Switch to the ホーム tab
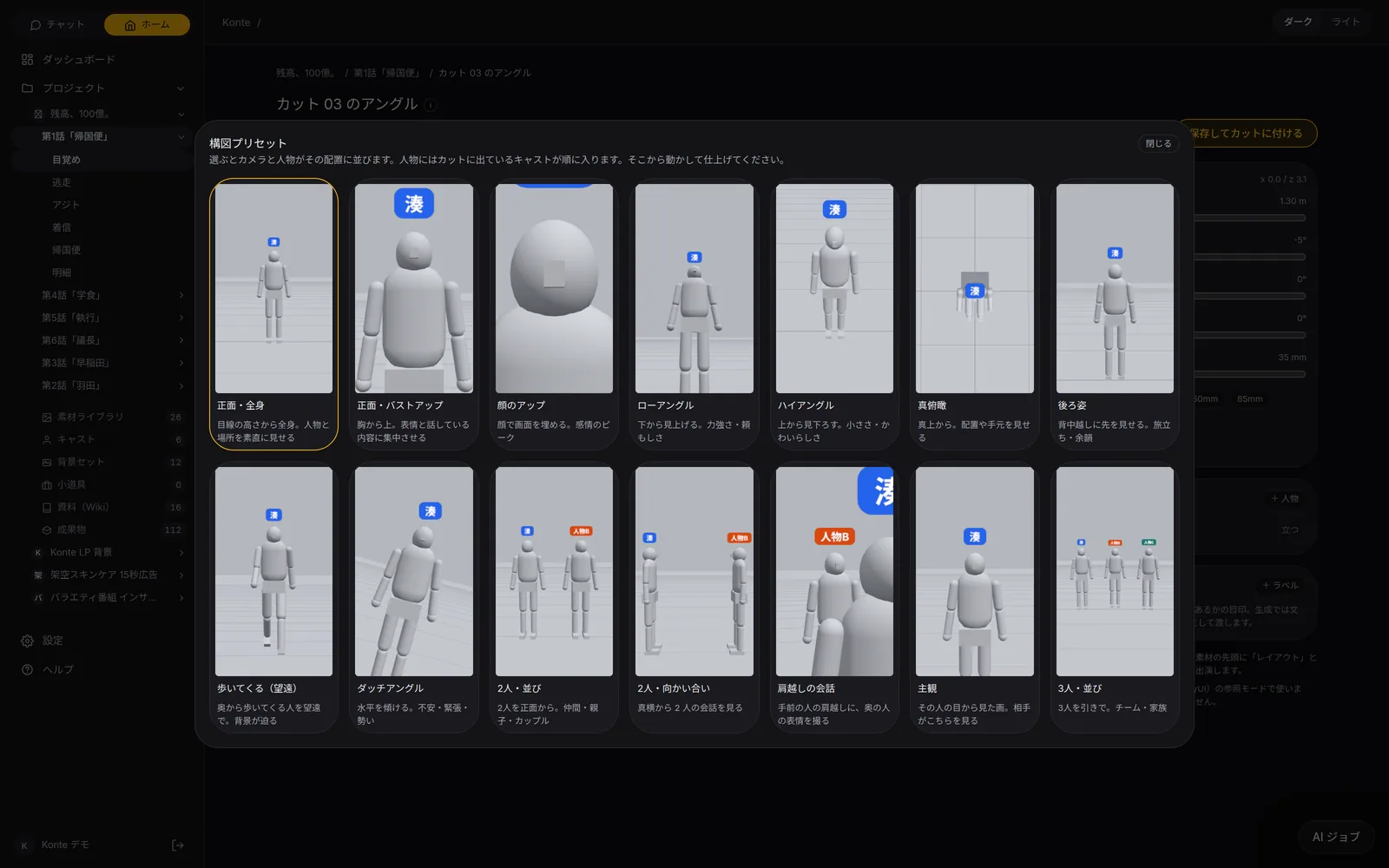The height and width of the screenshot is (868, 1389). point(147,24)
